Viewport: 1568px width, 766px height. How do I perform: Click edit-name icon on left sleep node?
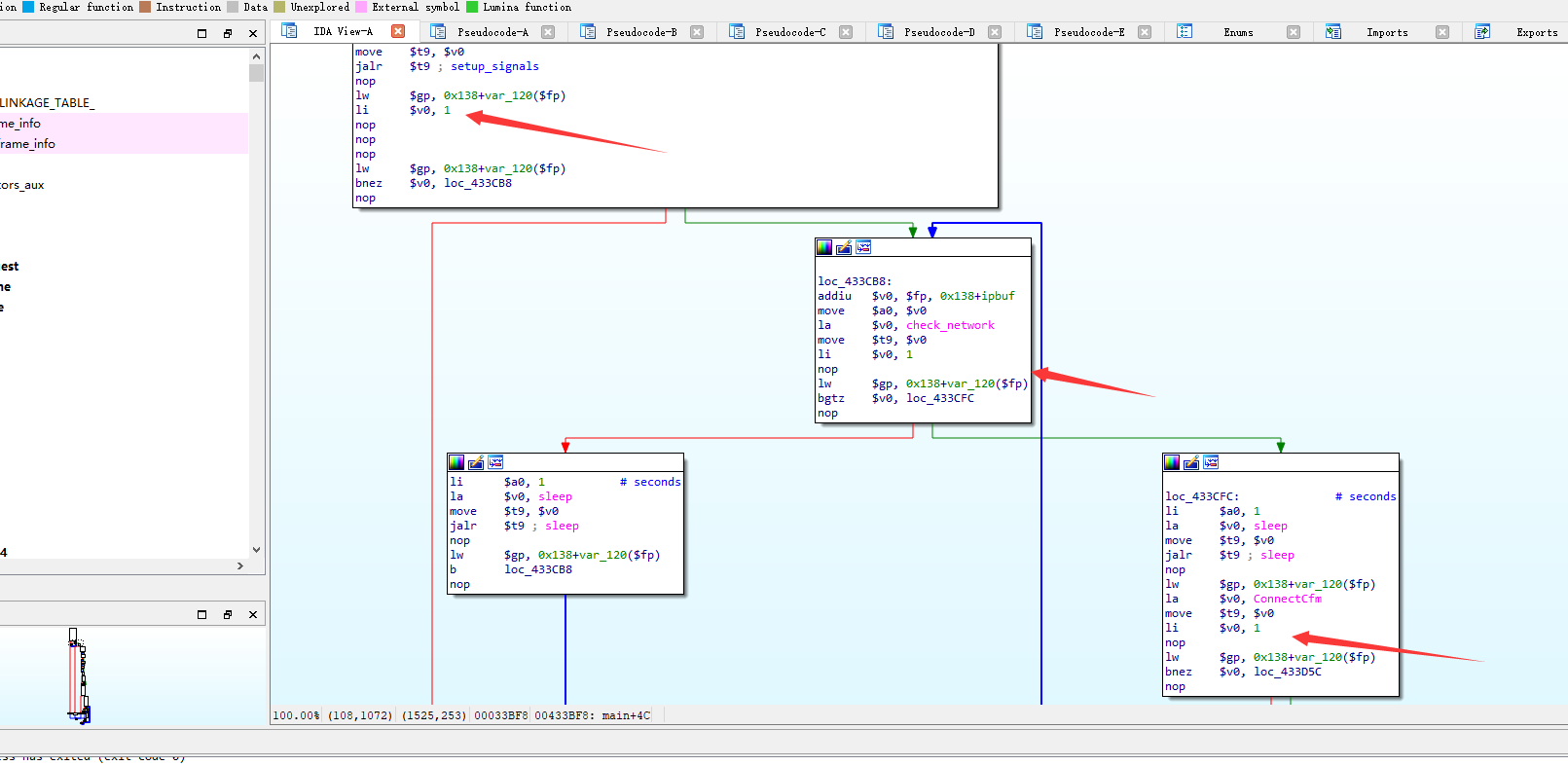point(476,462)
